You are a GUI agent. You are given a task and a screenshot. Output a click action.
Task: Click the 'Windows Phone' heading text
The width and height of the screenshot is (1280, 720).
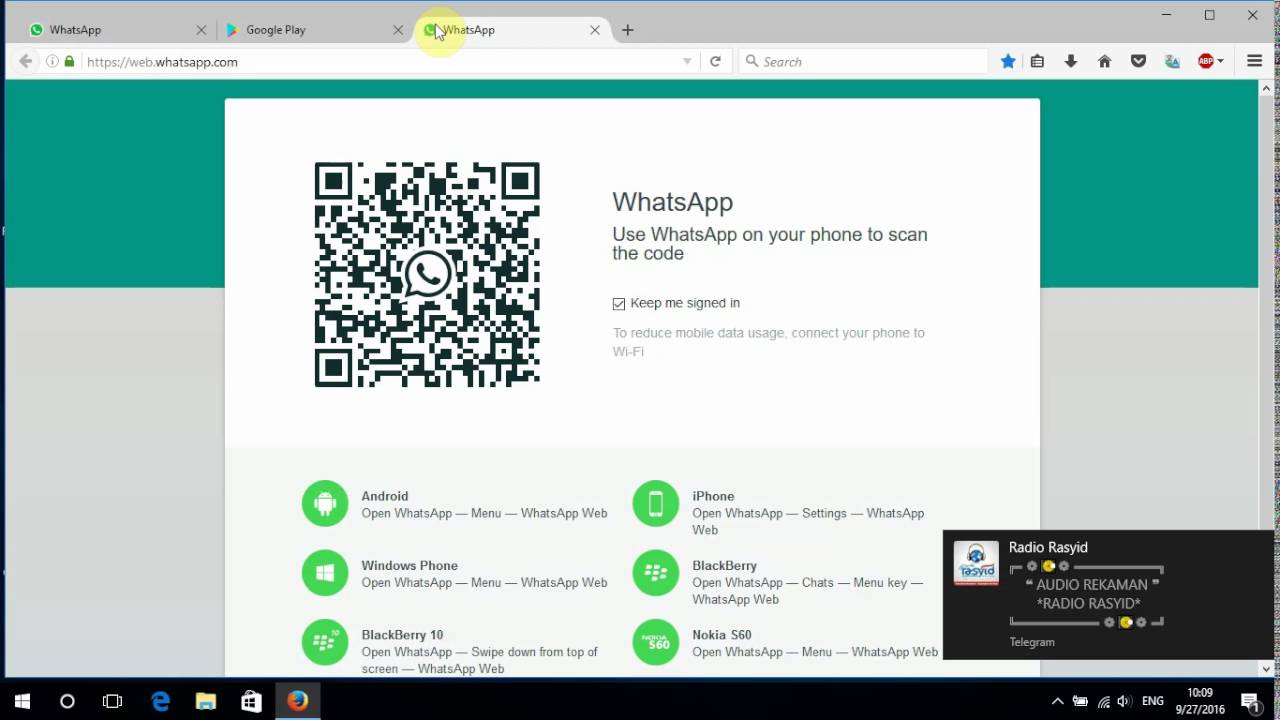click(410, 565)
